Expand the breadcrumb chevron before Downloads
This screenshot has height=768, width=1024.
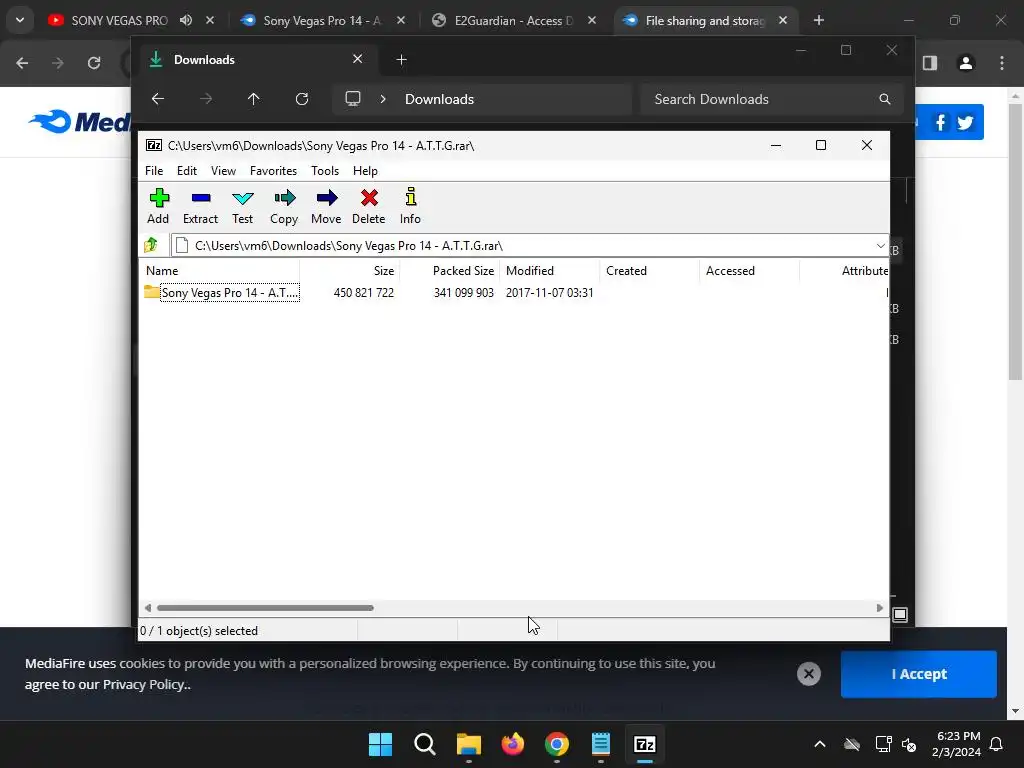[383, 99]
